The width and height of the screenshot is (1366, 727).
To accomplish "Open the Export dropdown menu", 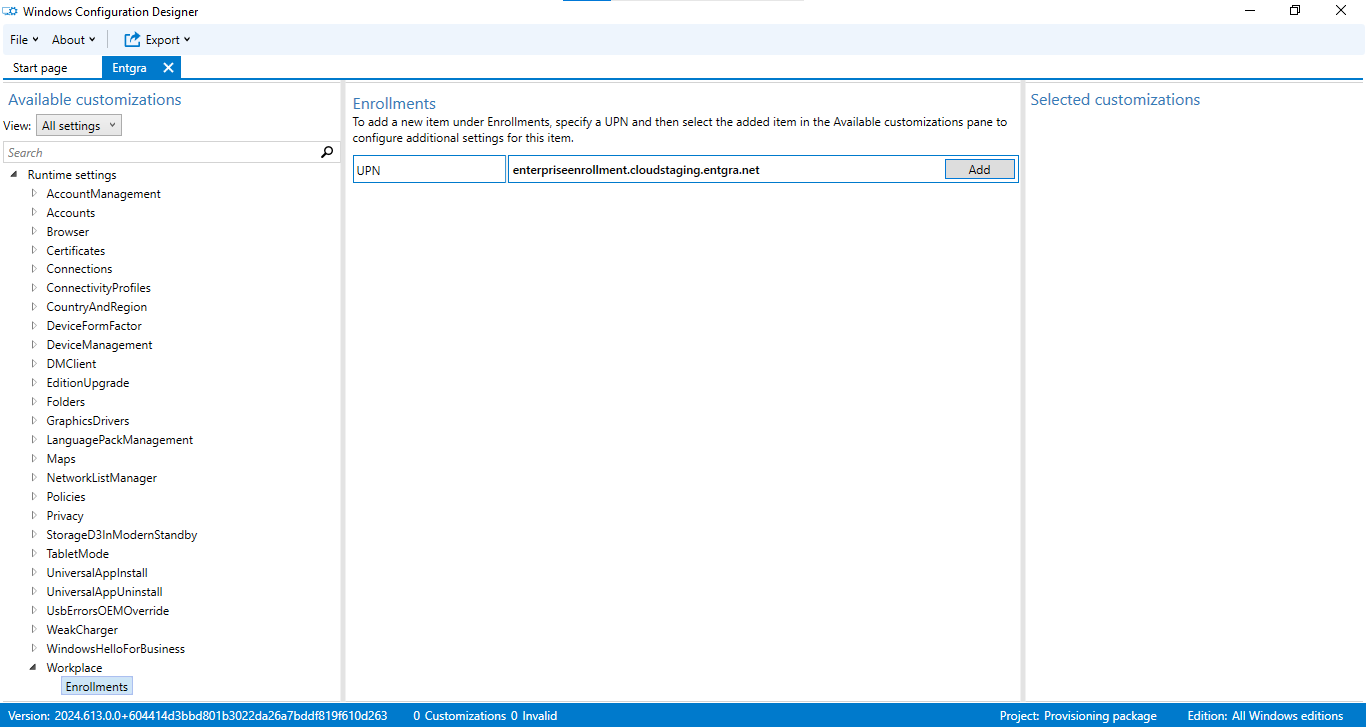I will point(167,40).
